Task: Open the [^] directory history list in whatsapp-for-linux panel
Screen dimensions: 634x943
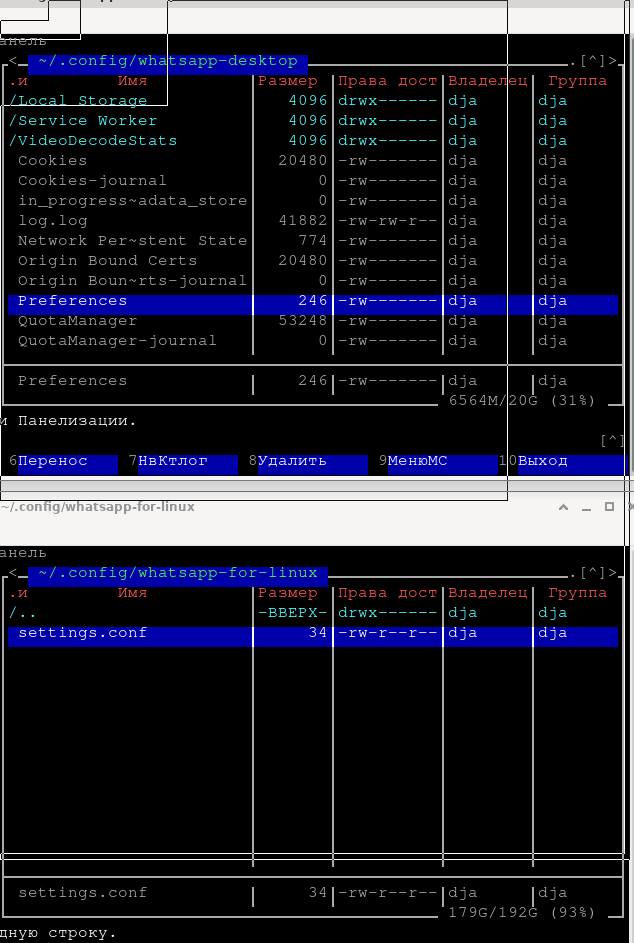Action: [592, 573]
